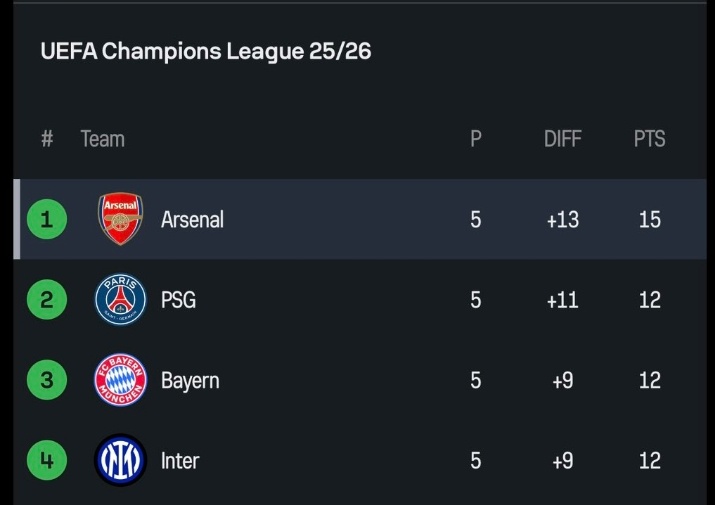This screenshot has width=715, height=505.
Task: Click the green rank 1 badge
Action: click(x=47, y=219)
